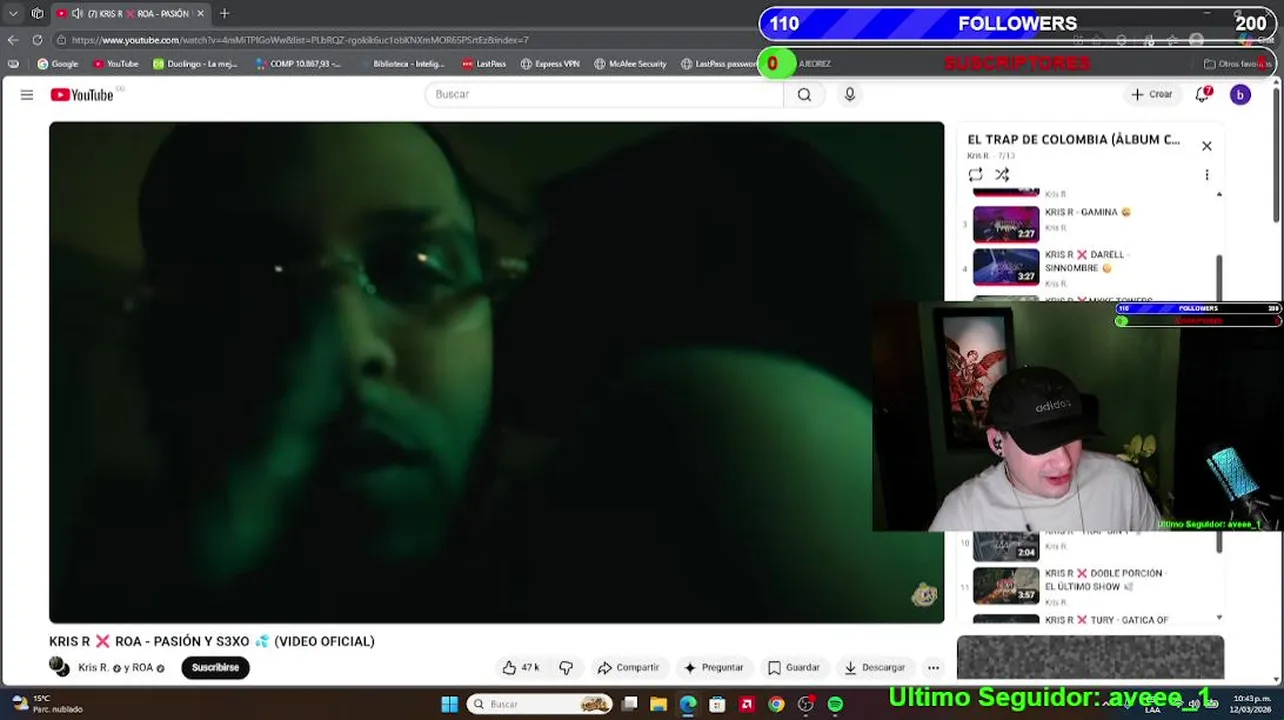Close the KRIS R video tab
The image size is (1284, 720).
[200, 13]
